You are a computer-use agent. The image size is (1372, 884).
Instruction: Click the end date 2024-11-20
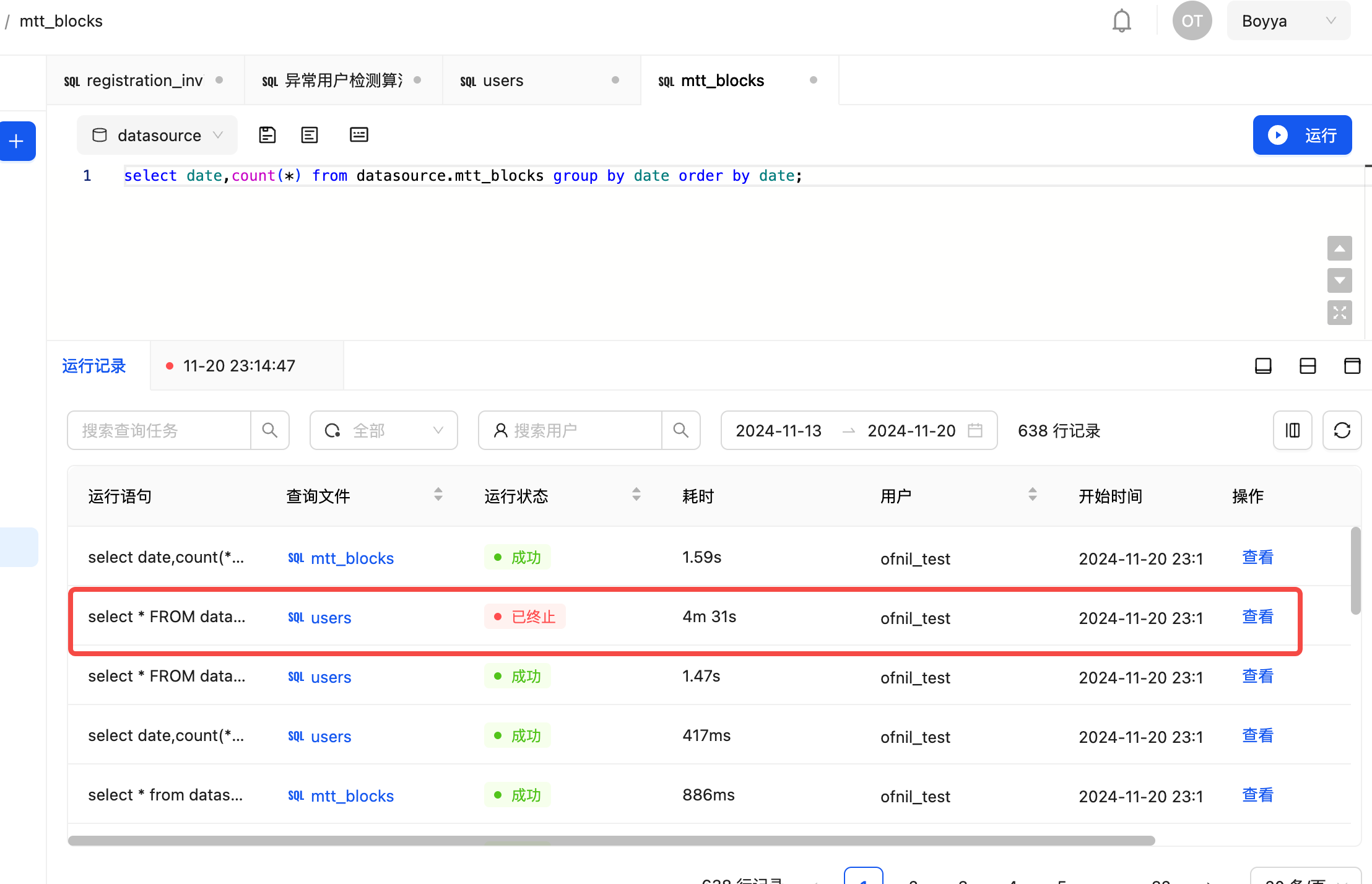pos(911,431)
